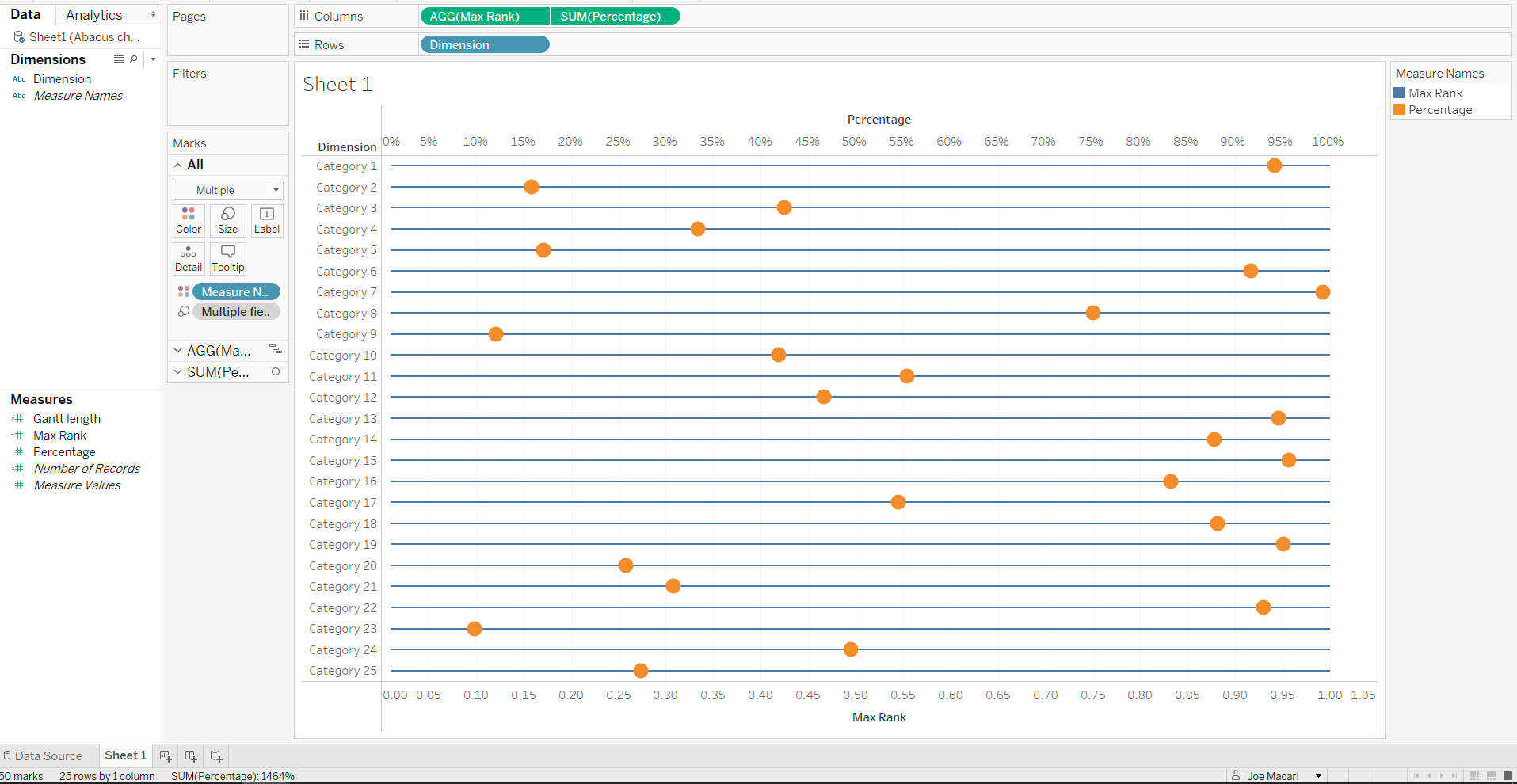1517x784 pixels.
Task: Open the Color property on the Marks card
Action: (188, 220)
